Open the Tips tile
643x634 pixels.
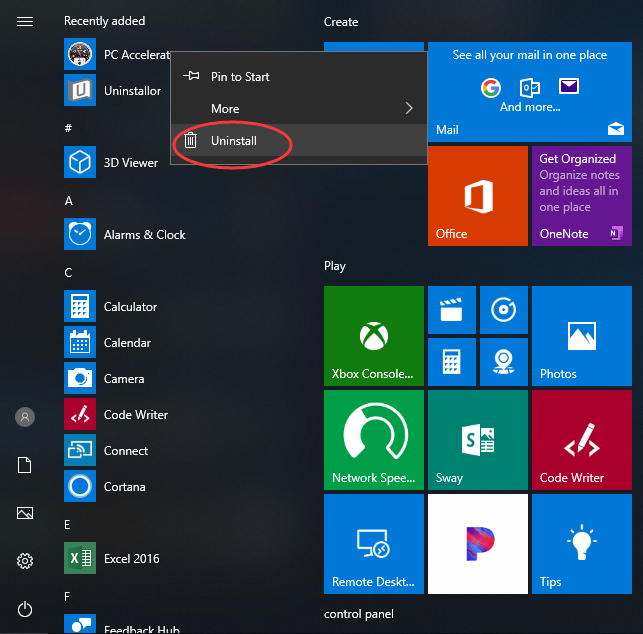582,544
